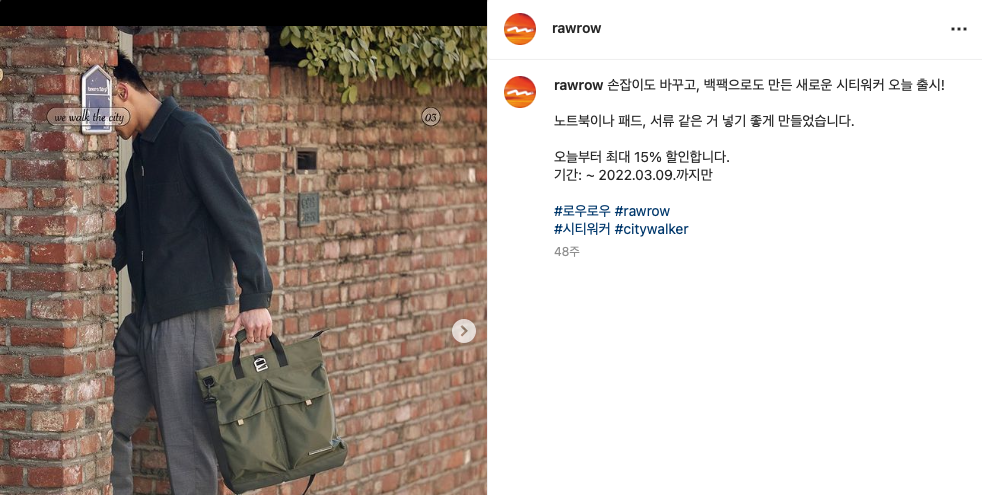Image resolution: width=982 pixels, height=495 pixels.
Task: Click the bold rawrow username starting the caption
Action: [x=578, y=85]
